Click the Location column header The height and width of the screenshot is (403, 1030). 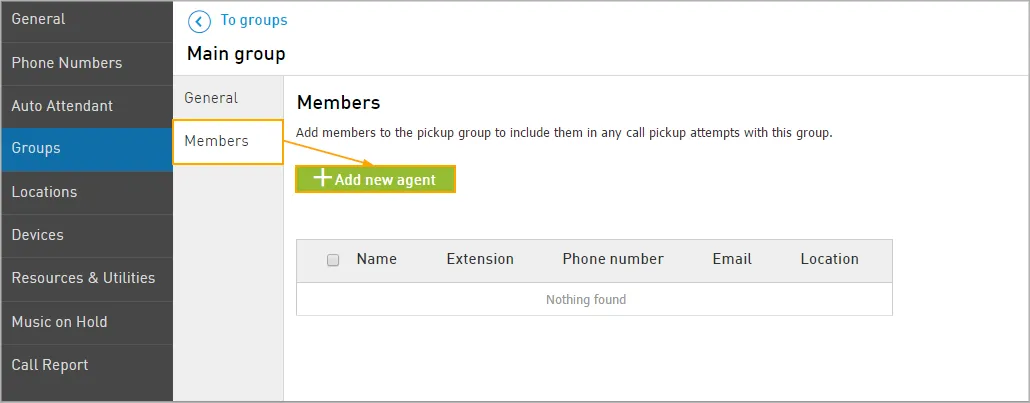coord(830,259)
